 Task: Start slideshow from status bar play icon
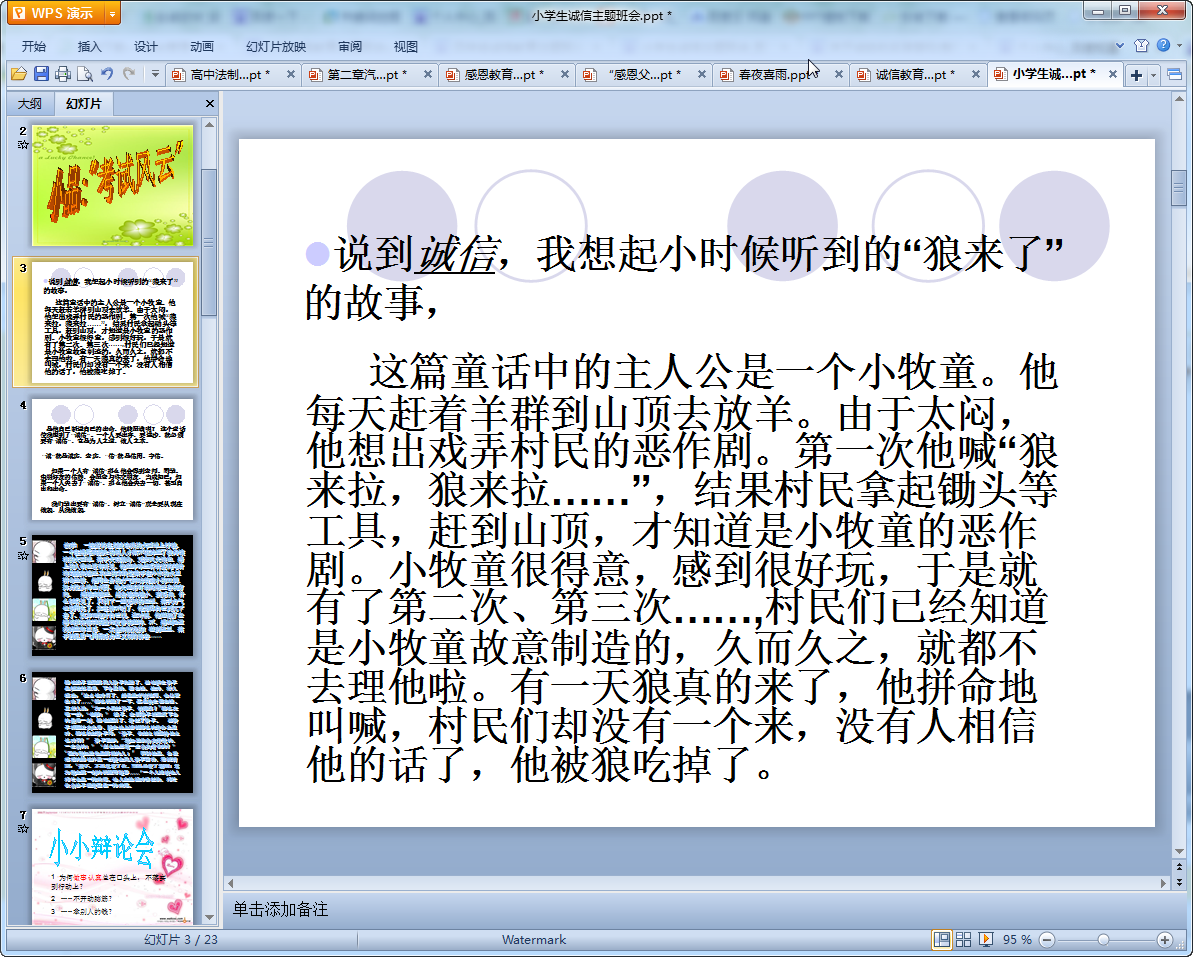985,940
